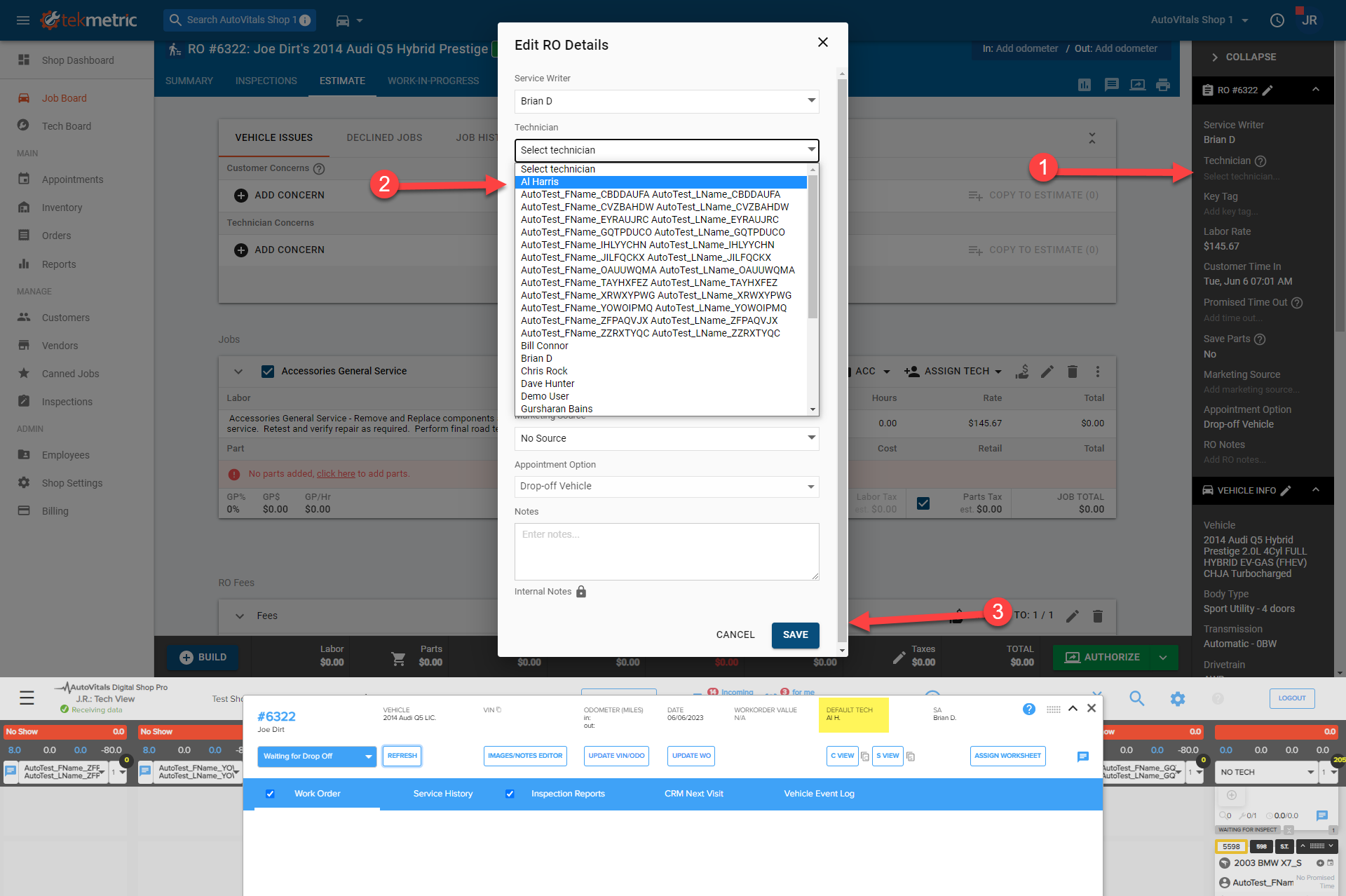1346x896 pixels.
Task: Delete the Accessories General Service job
Action: point(1073,372)
